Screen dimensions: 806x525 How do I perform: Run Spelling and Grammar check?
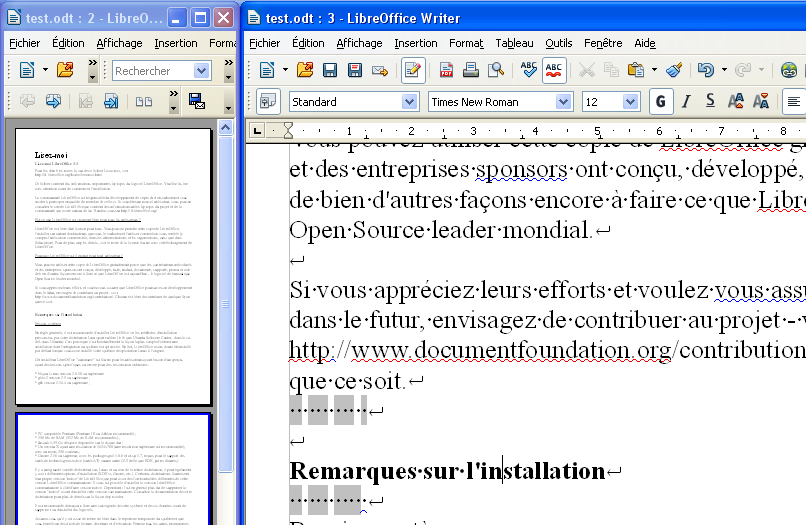(x=528, y=70)
